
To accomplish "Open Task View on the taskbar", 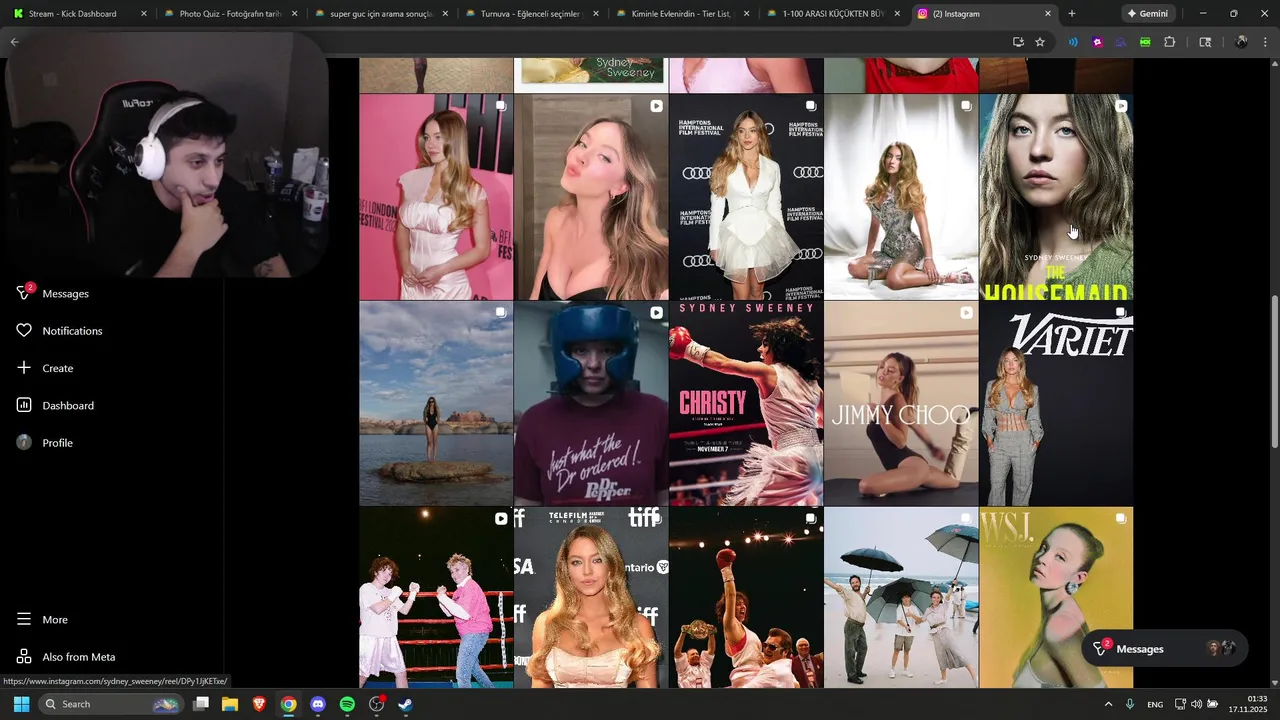I will pyautogui.click(x=201, y=704).
